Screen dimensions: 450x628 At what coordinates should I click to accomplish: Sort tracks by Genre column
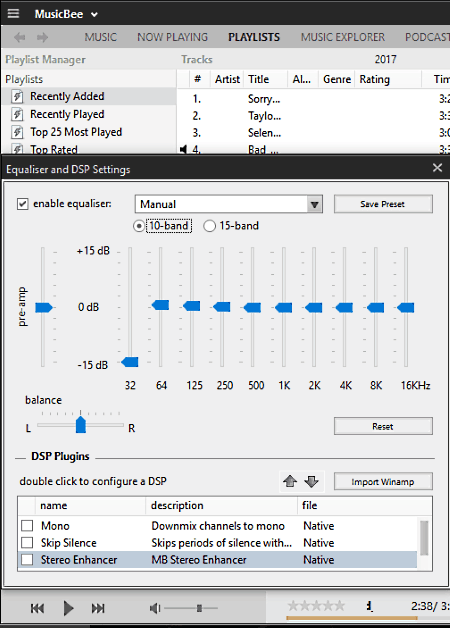click(x=337, y=79)
